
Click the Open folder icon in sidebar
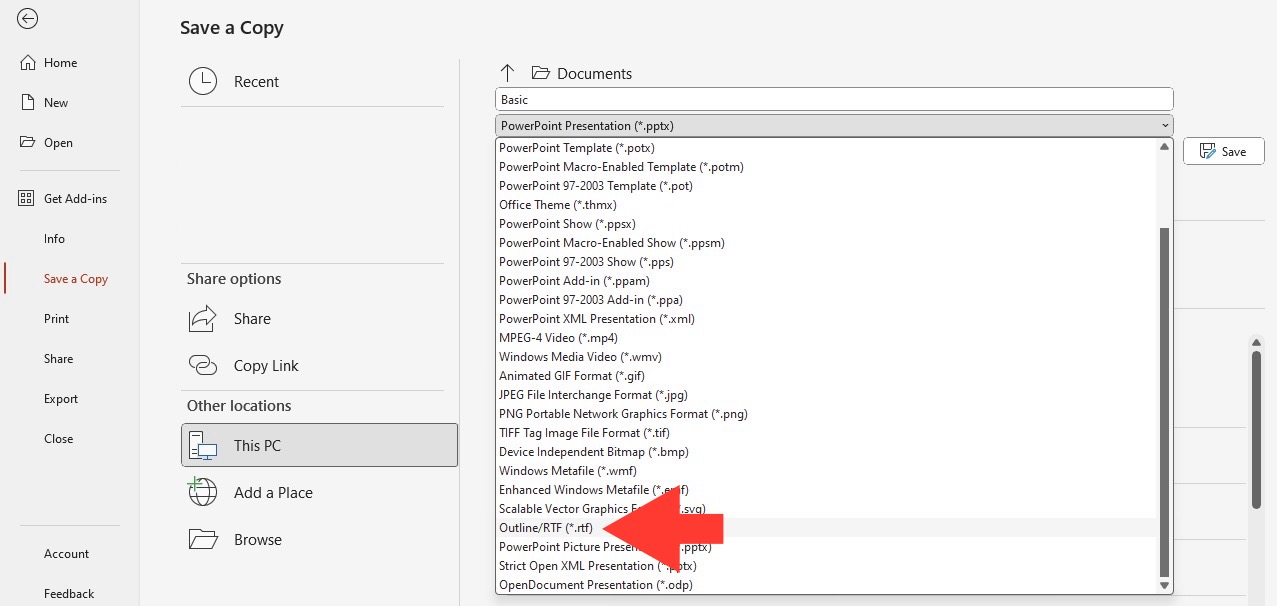[x=27, y=142]
